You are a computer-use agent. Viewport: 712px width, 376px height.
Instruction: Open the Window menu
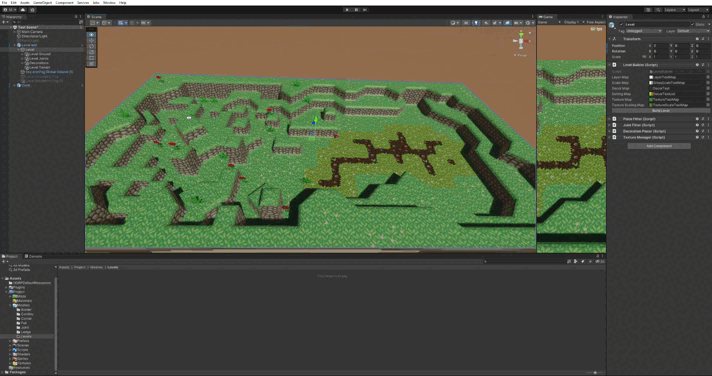109,3
